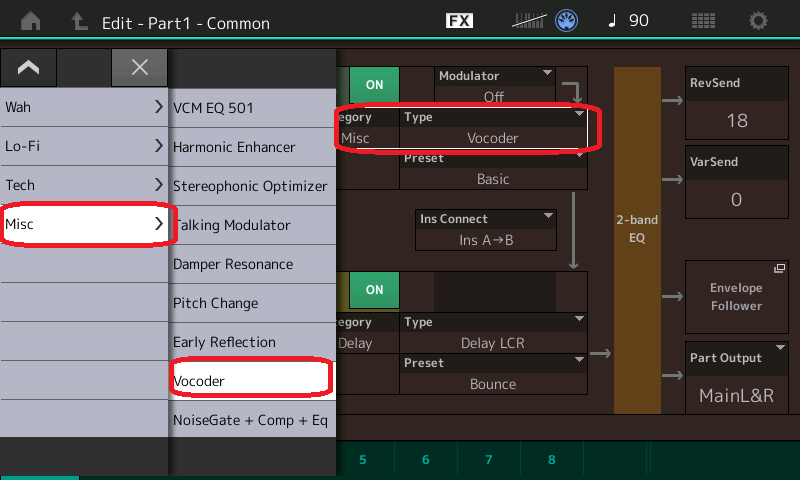This screenshot has height=480, width=800.
Task: Select Talking Modulator effect type
Action: click(x=250, y=225)
